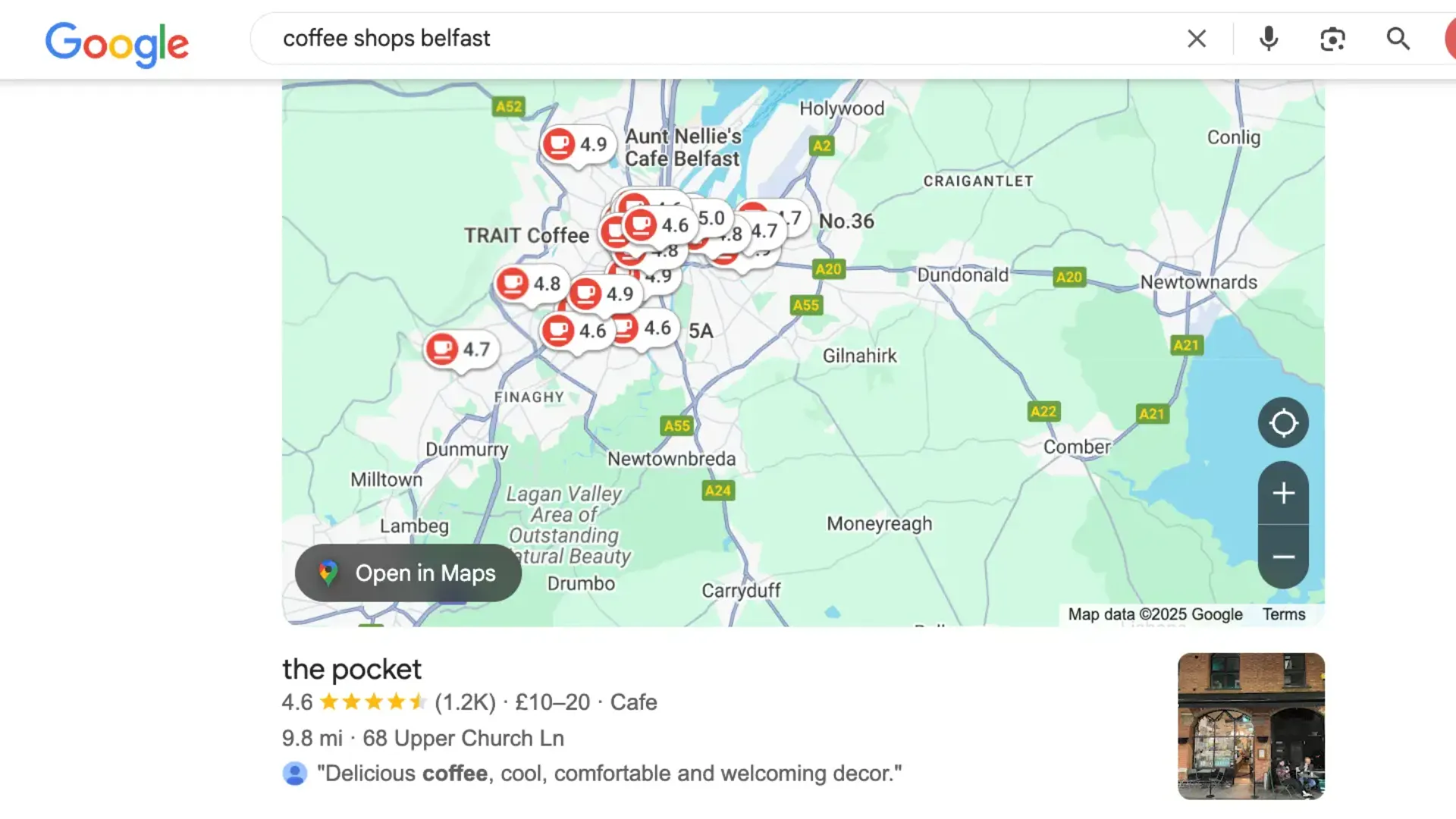Go to the Google homepage logo

click(117, 43)
